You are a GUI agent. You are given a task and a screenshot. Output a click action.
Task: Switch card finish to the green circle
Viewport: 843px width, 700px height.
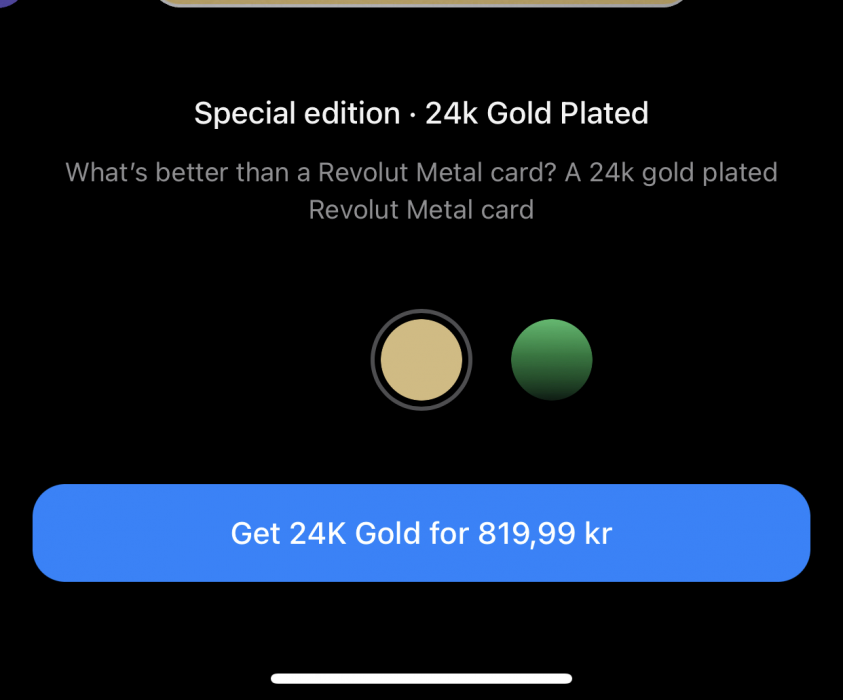point(552,360)
